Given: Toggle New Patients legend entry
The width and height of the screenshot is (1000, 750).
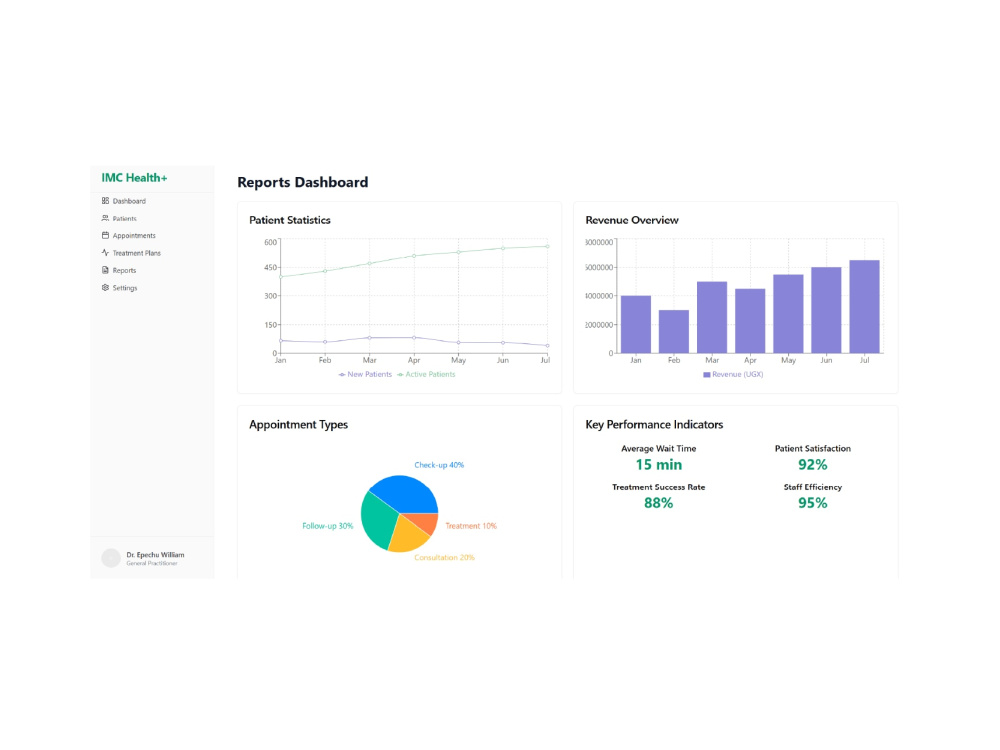Looking at the screenshot, I should click(365, 374).
